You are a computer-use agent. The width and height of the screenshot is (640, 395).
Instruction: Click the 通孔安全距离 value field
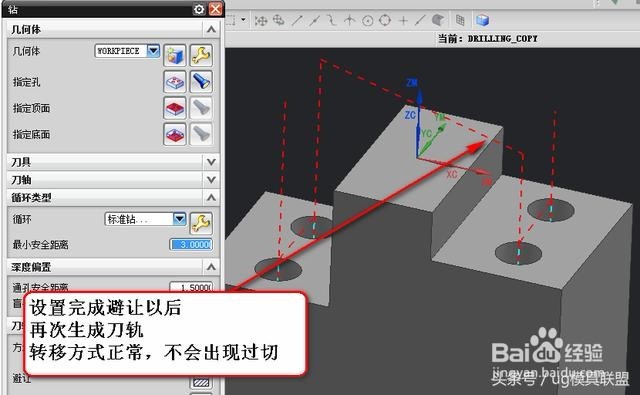click(x=191, y=286)
